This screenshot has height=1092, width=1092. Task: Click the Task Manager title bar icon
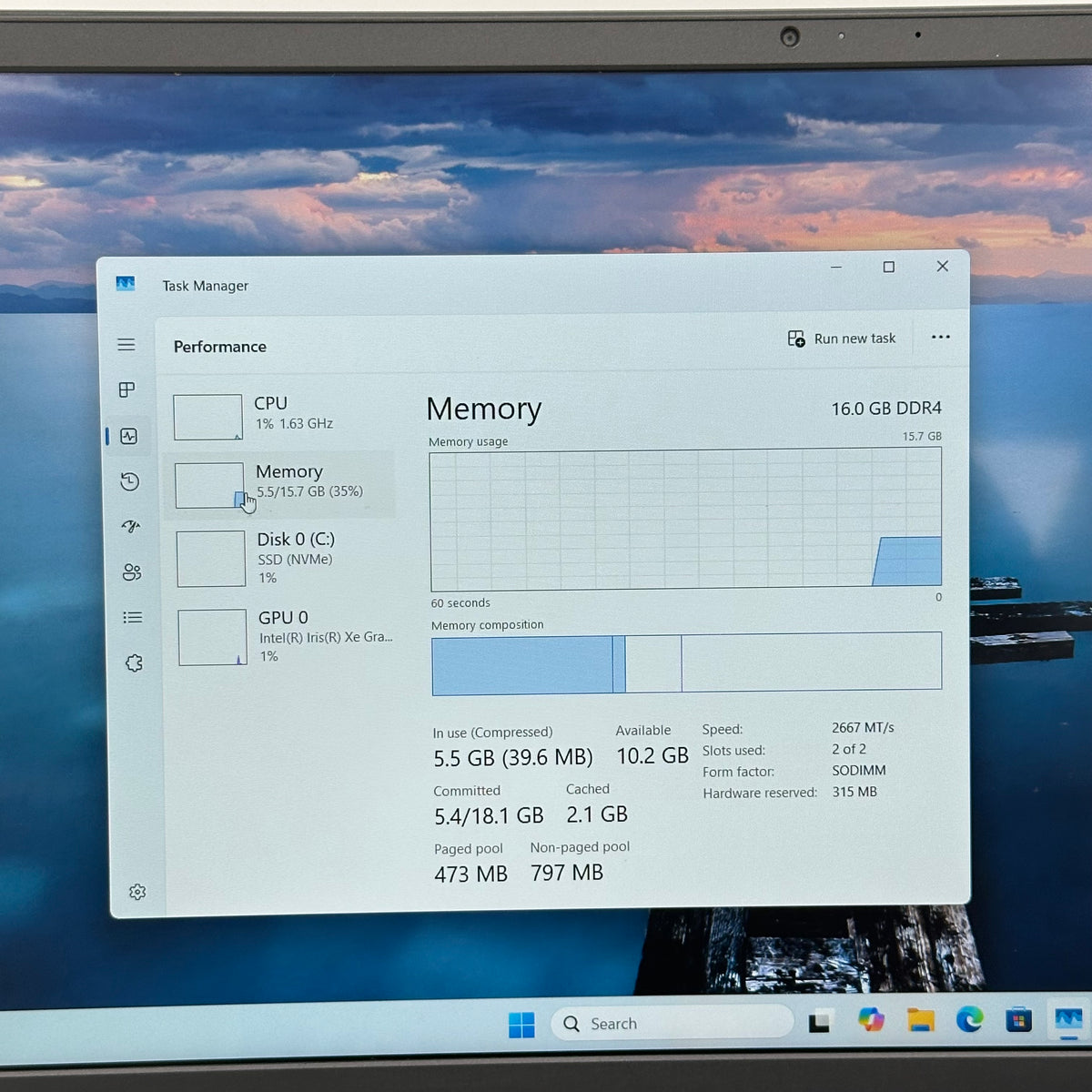pyautogui.click(x=126, y=284)
